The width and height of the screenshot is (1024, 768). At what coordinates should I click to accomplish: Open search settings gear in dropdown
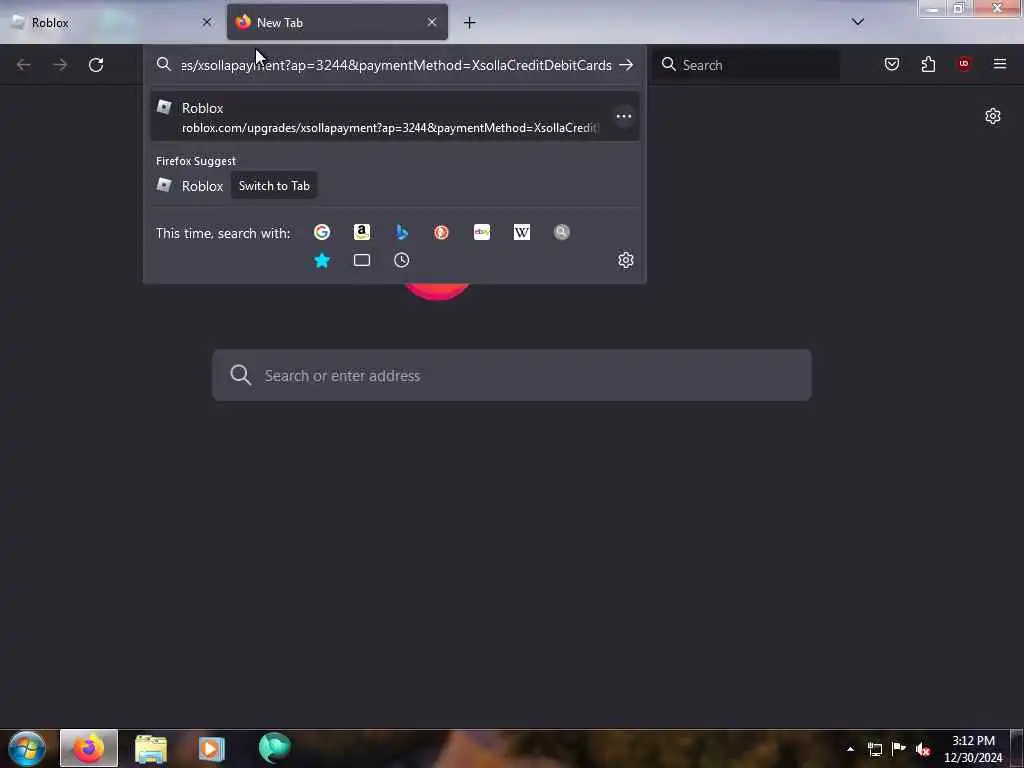[626, 260]
